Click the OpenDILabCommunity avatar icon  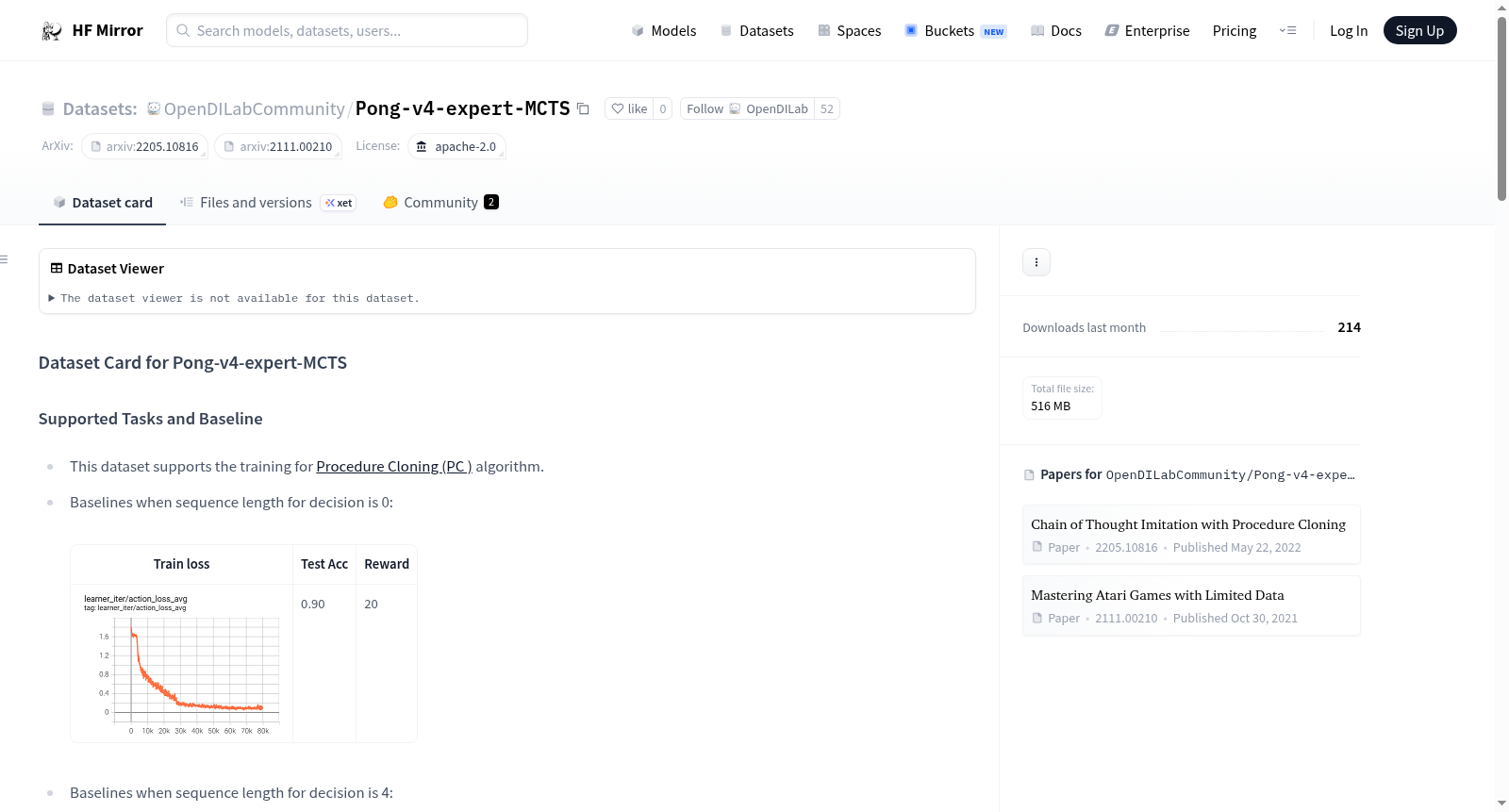point(154,109)
